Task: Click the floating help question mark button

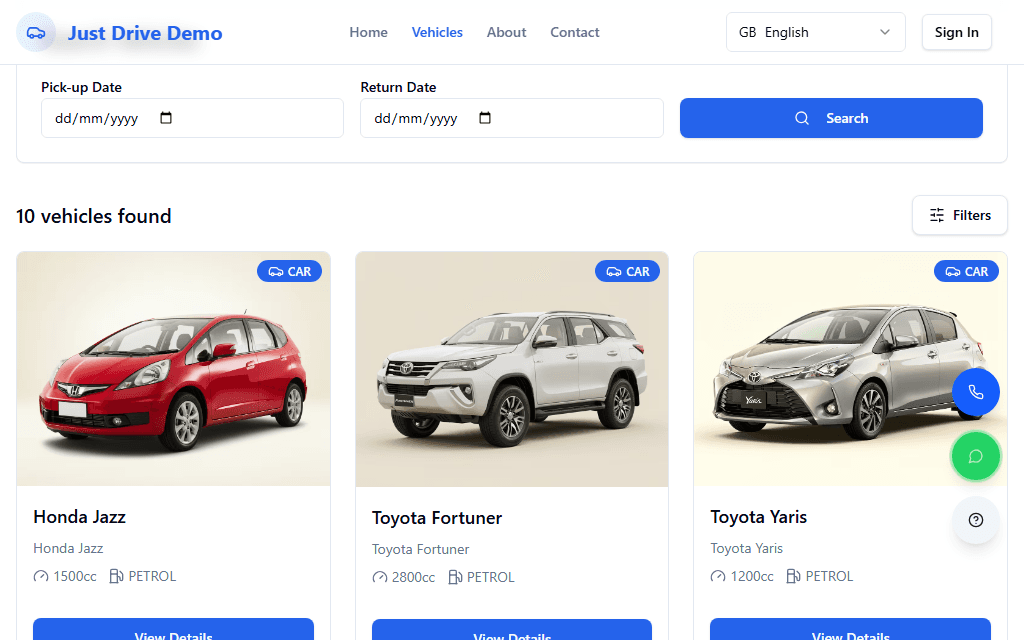Action: [976, 520]
